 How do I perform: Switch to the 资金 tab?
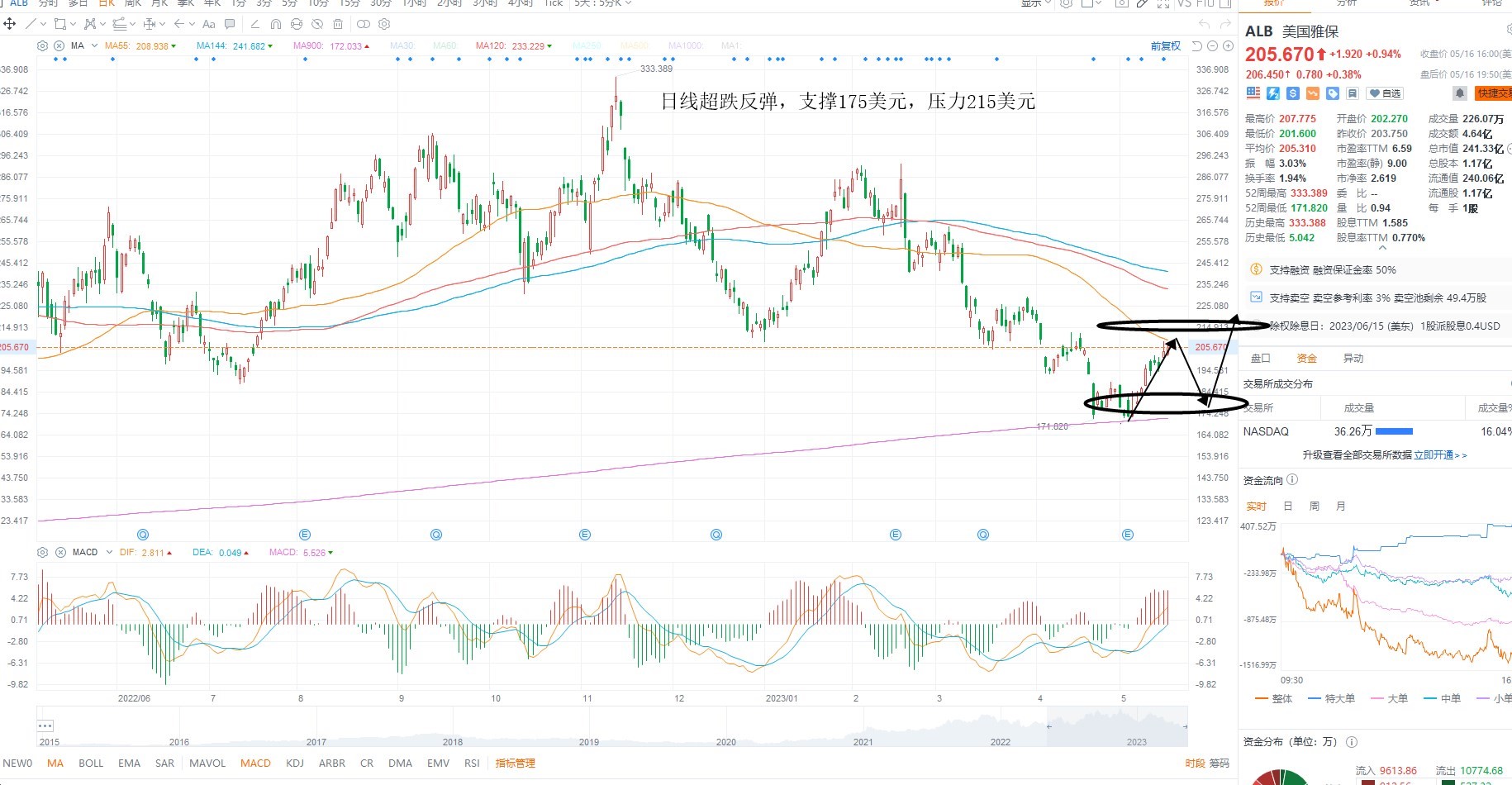1307,358
